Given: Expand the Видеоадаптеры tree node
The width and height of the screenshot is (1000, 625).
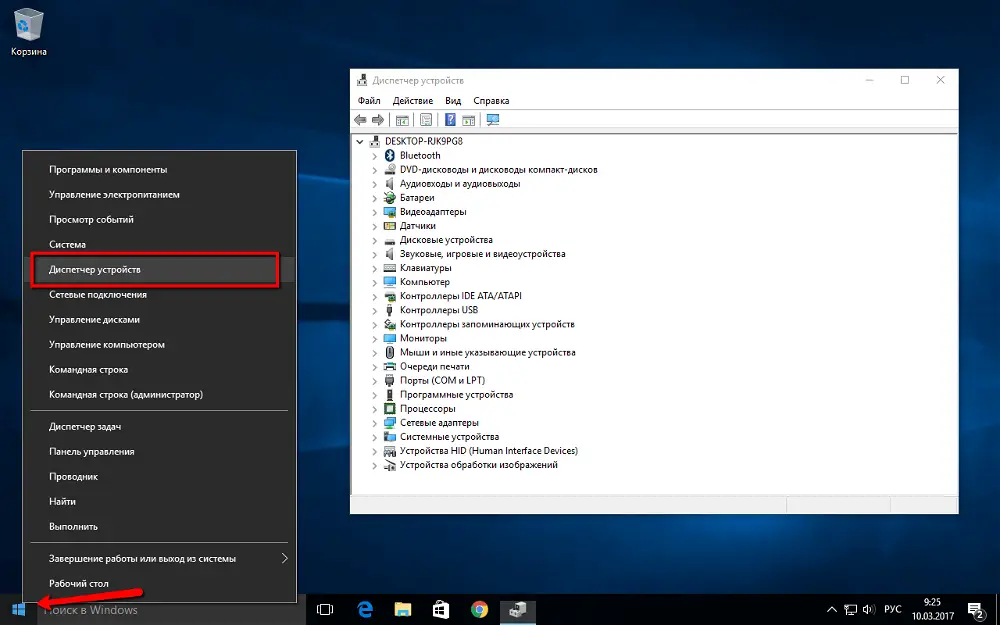Looking at the screenshot, I should [x=375, y=212].
